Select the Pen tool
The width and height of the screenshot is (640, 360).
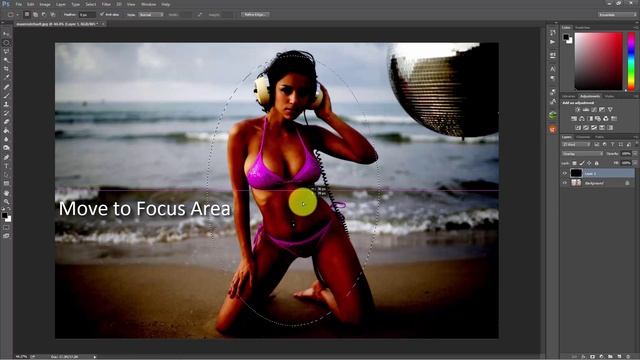(6, 157)
